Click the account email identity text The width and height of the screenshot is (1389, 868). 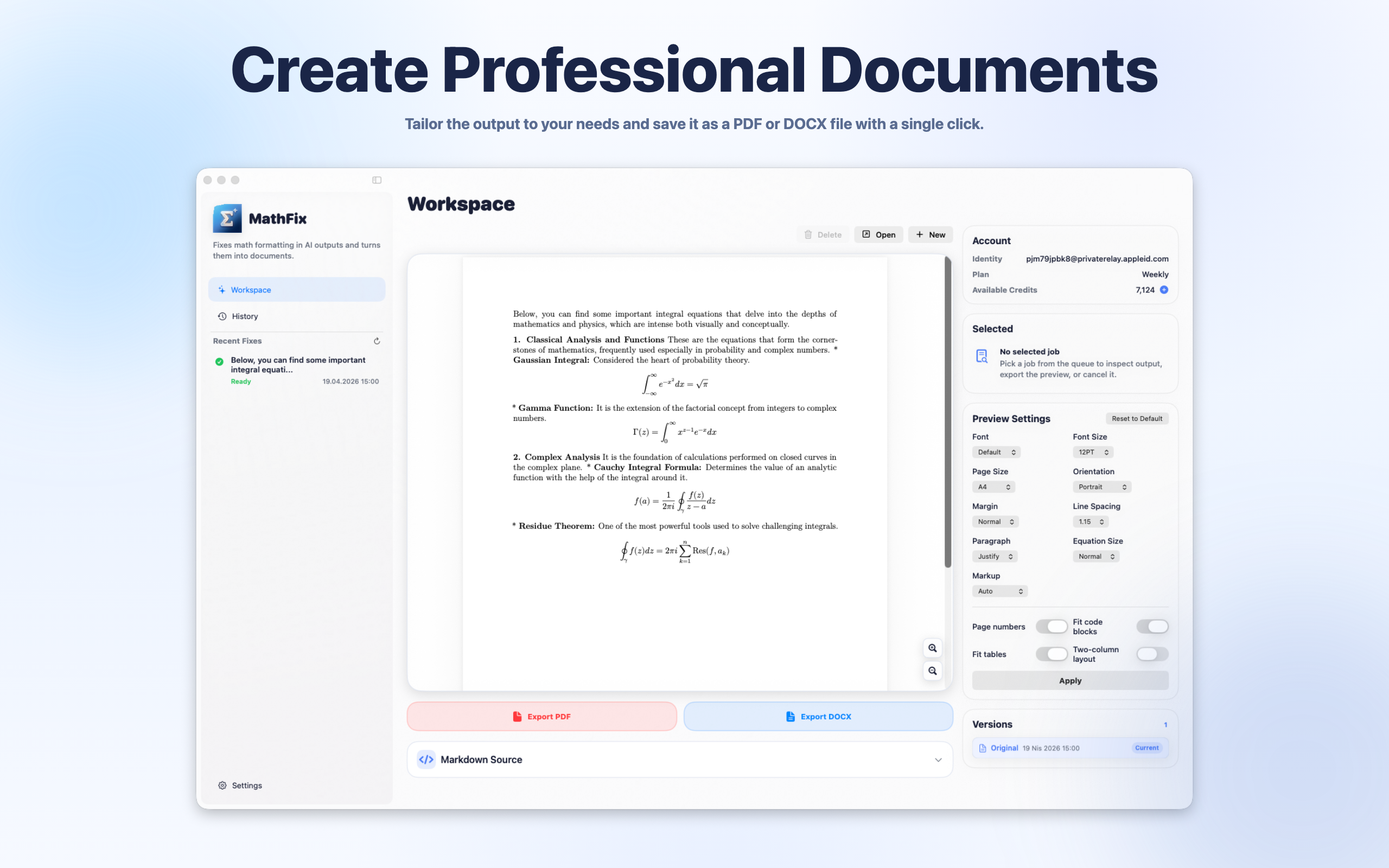(1097, 259)
